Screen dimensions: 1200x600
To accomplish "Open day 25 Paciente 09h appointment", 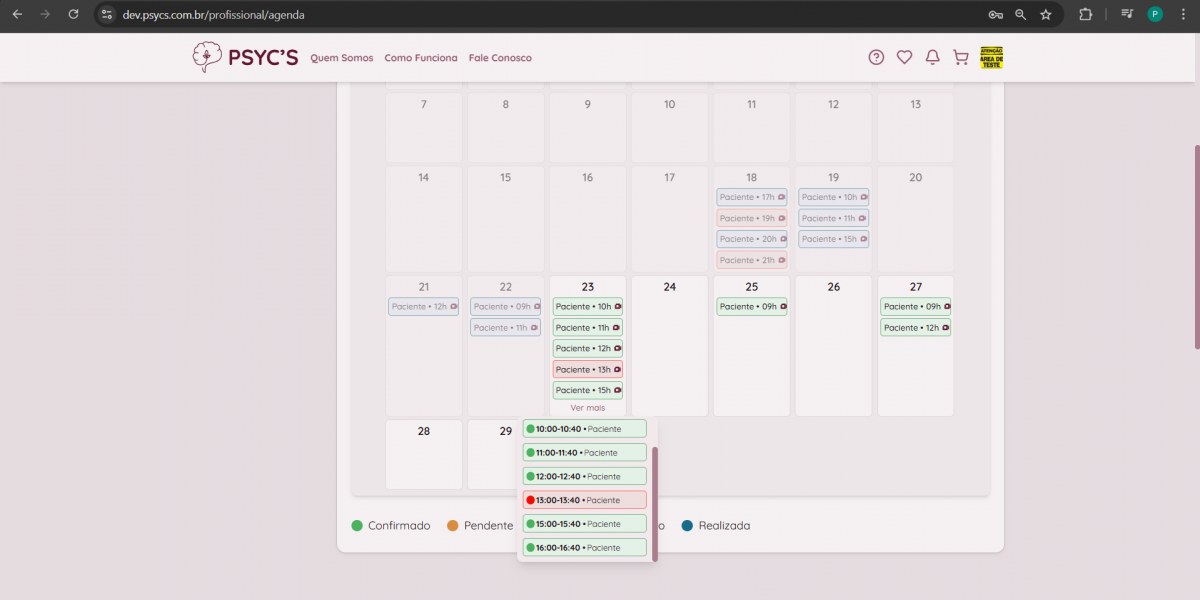I will click(751, 307).
